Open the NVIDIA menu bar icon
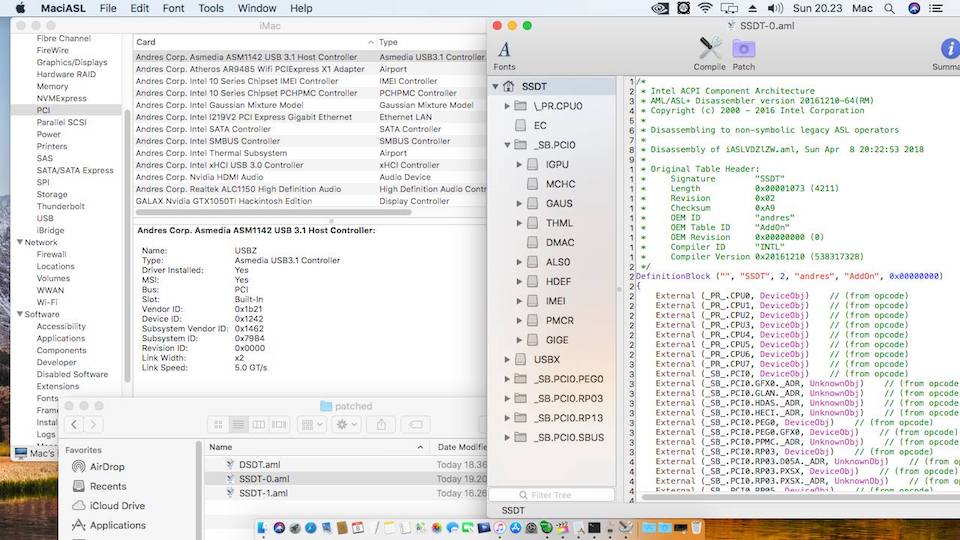The height and width of the screenshot is (540, 960). [x=659, y=9]
